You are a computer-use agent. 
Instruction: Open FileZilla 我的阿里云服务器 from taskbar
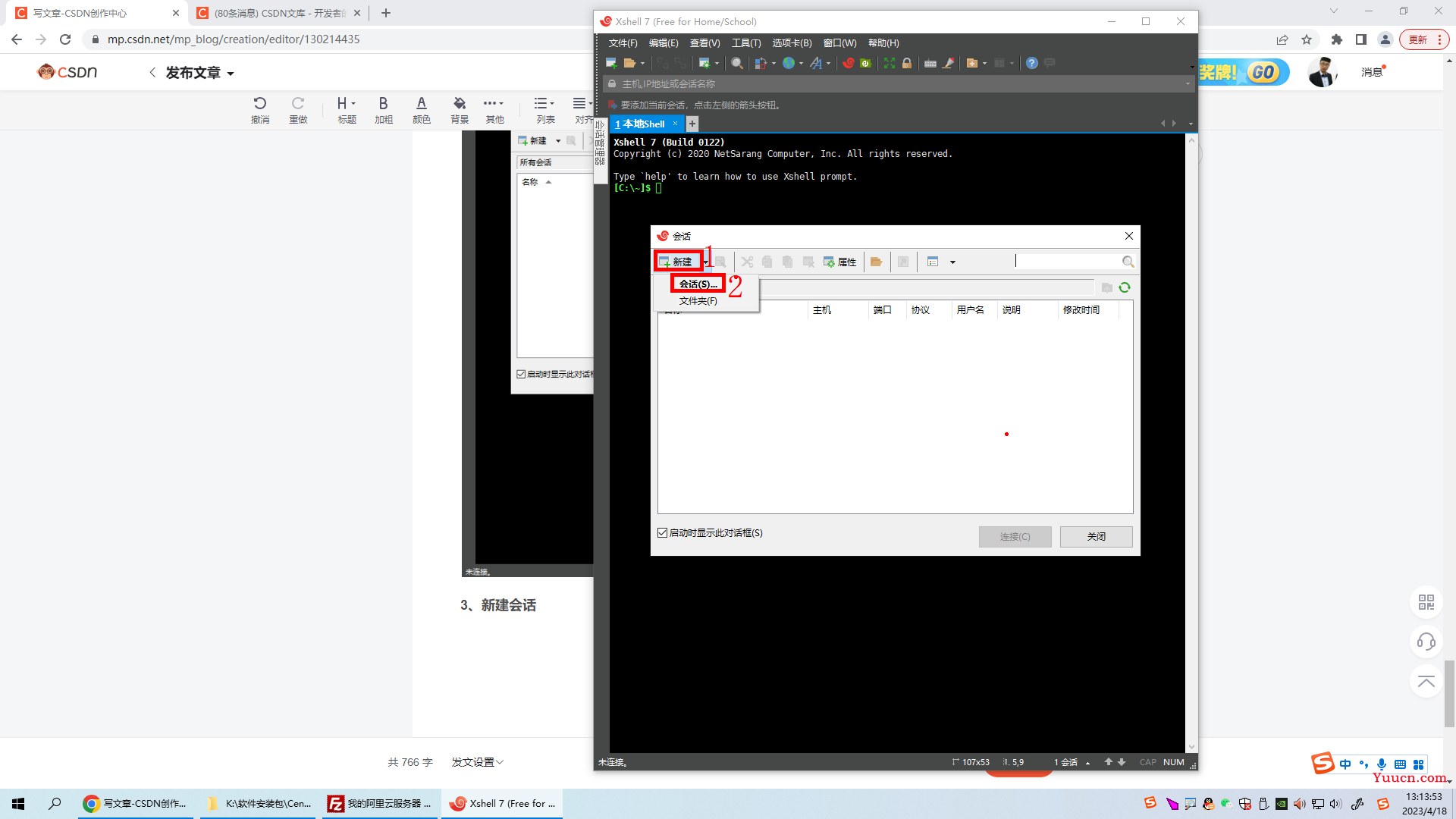381,803
